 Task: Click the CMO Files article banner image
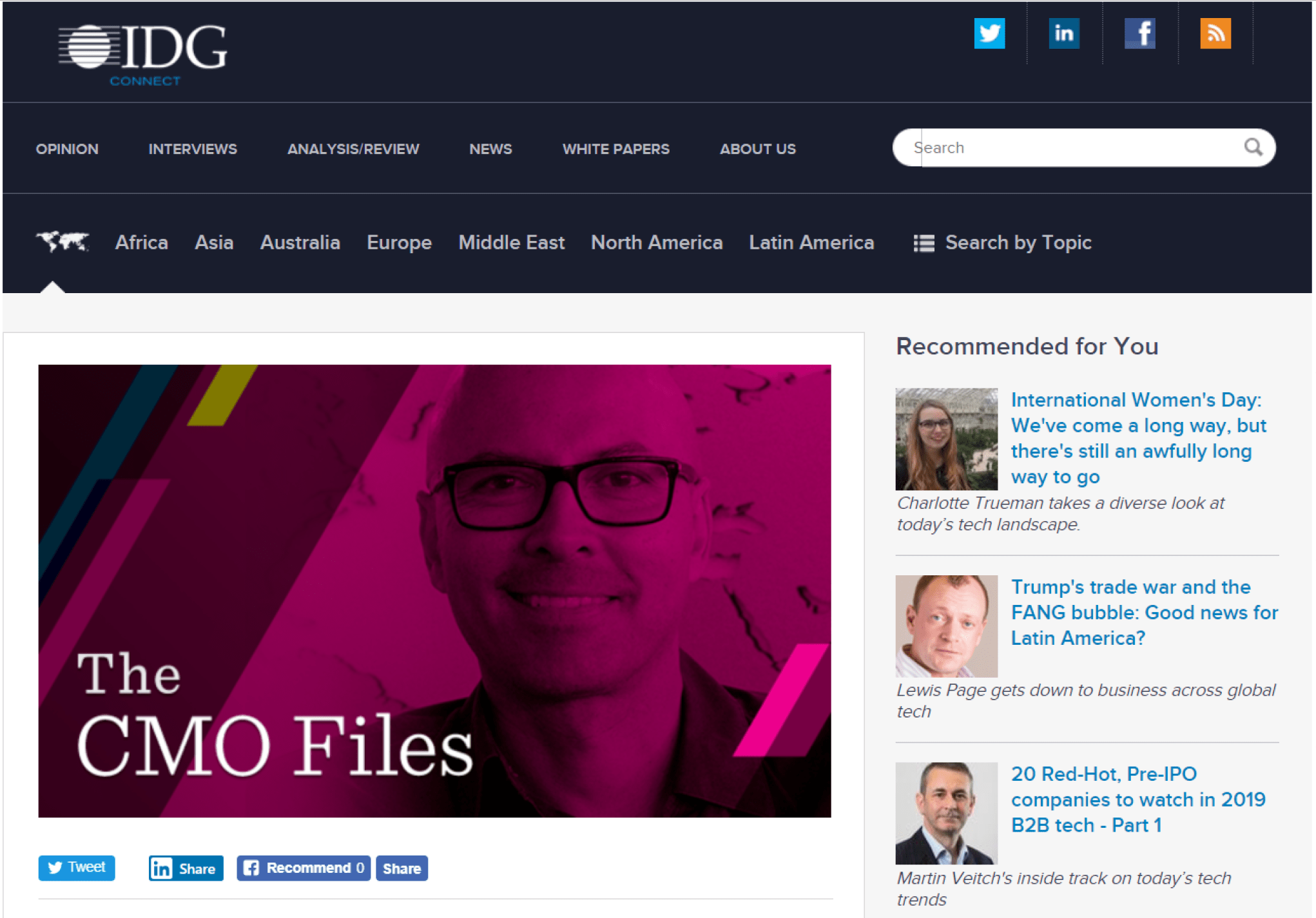(434, 591)
